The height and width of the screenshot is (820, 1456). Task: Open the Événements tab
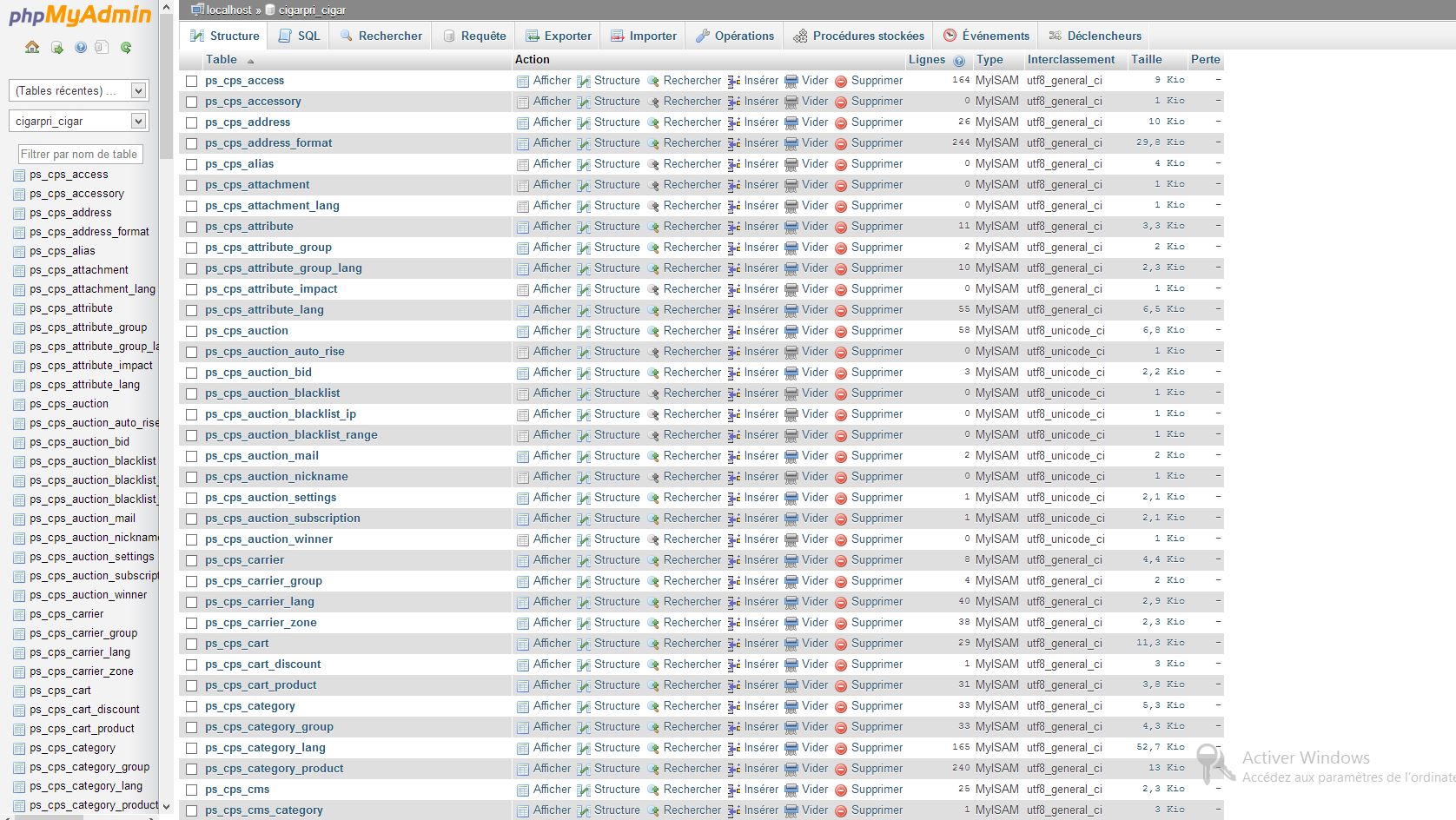tap(986, 36)
